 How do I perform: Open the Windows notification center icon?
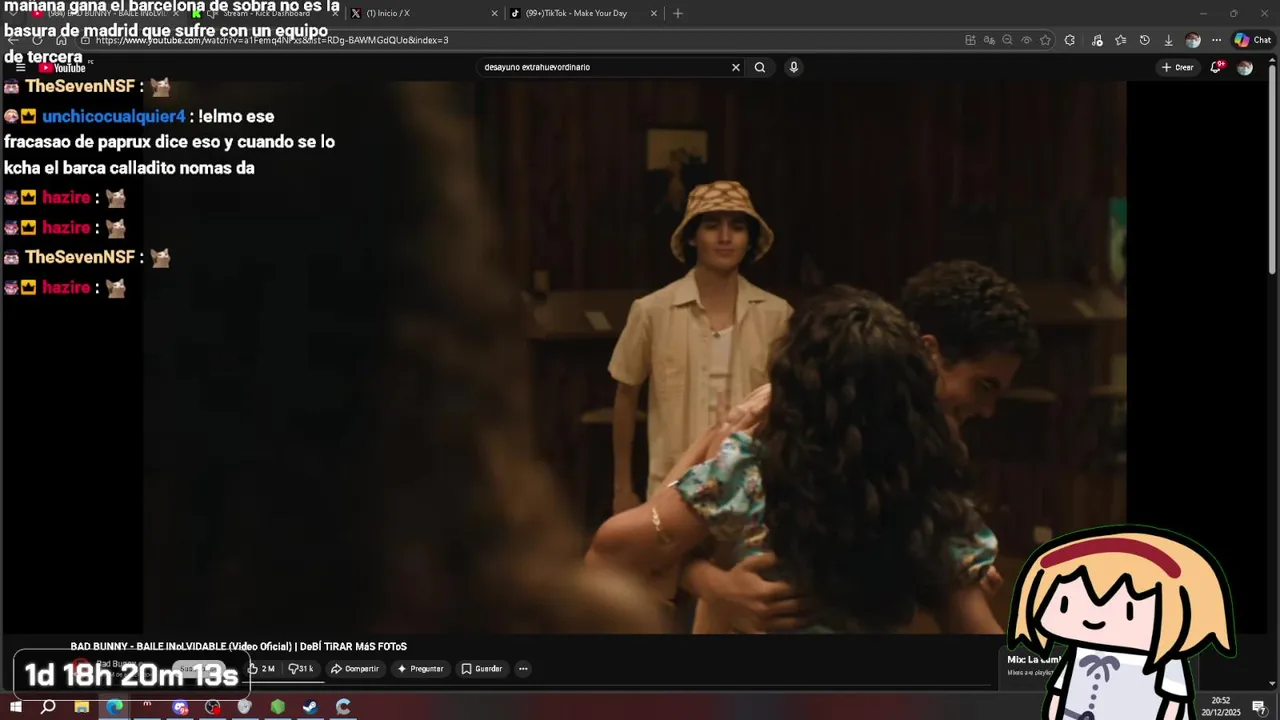tap(1259, 707)
